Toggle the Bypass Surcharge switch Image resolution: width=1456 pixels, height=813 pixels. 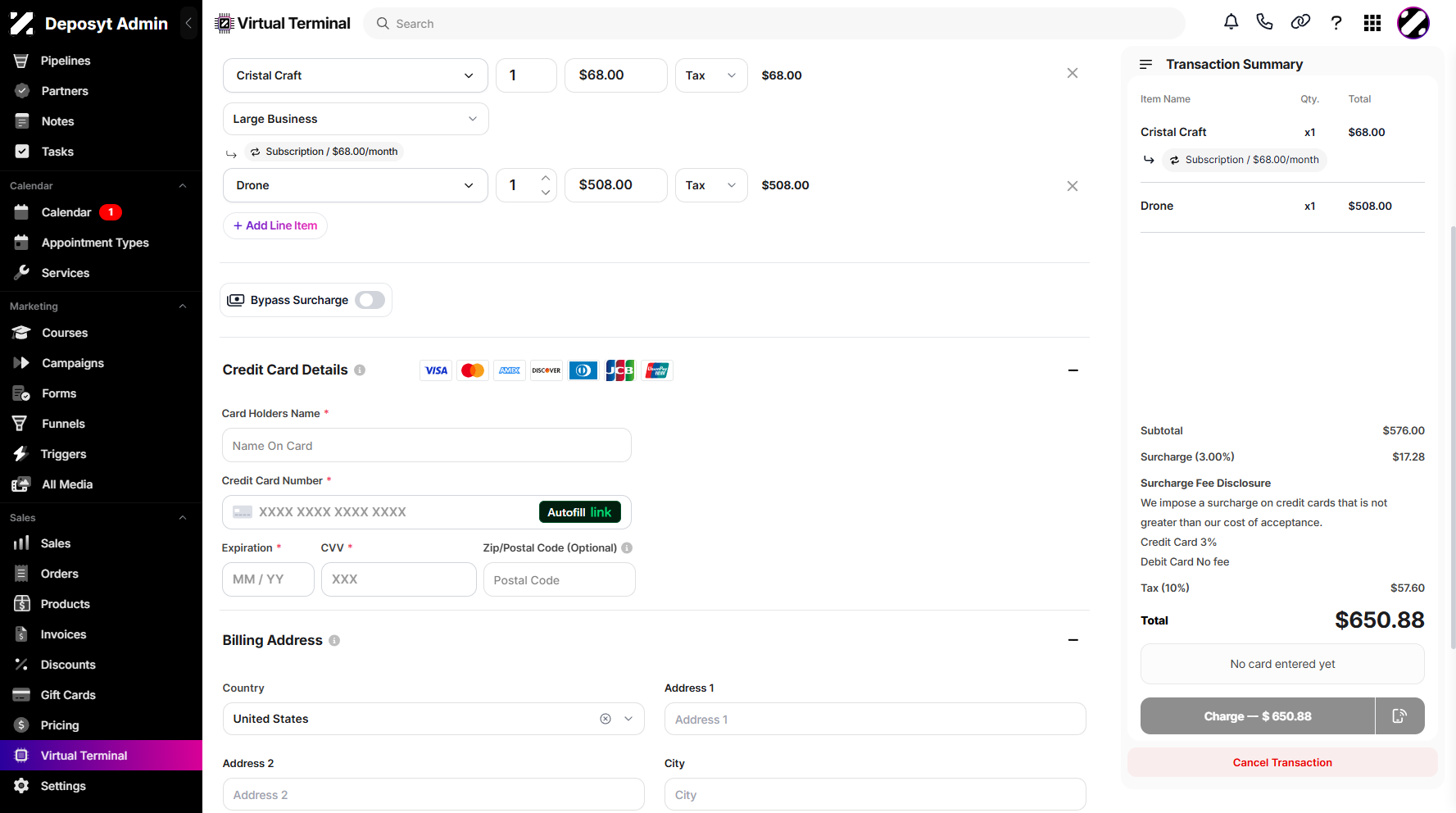[x=370, y=300]
